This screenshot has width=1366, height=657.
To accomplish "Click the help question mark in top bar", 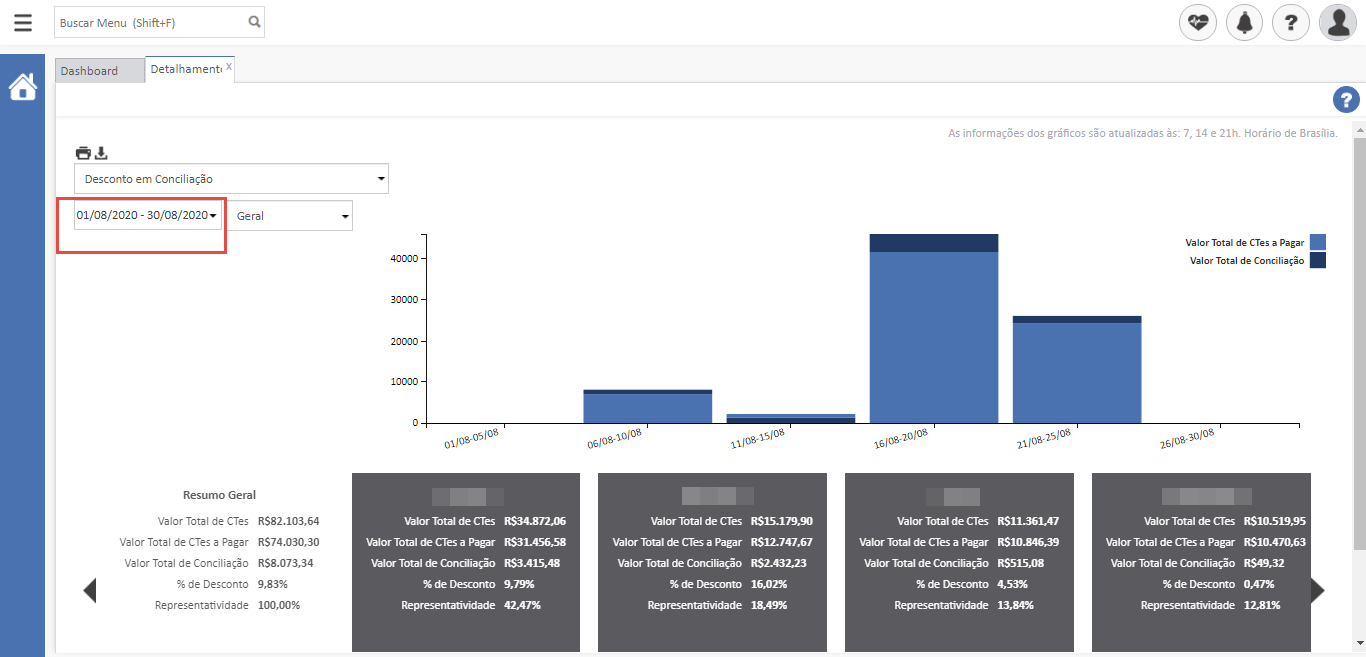I will (1291, 22).
